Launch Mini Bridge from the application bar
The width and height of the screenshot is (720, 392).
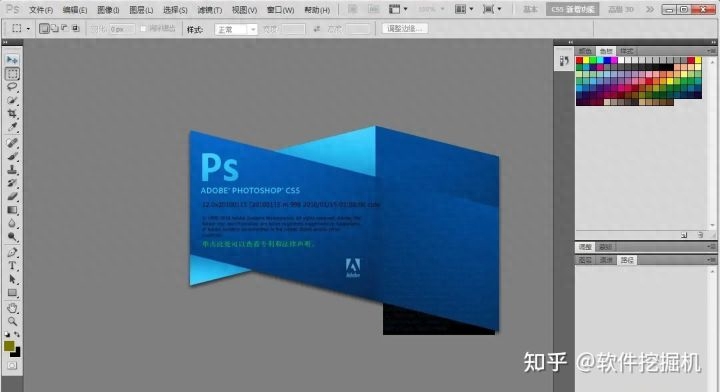click(374, 9)
